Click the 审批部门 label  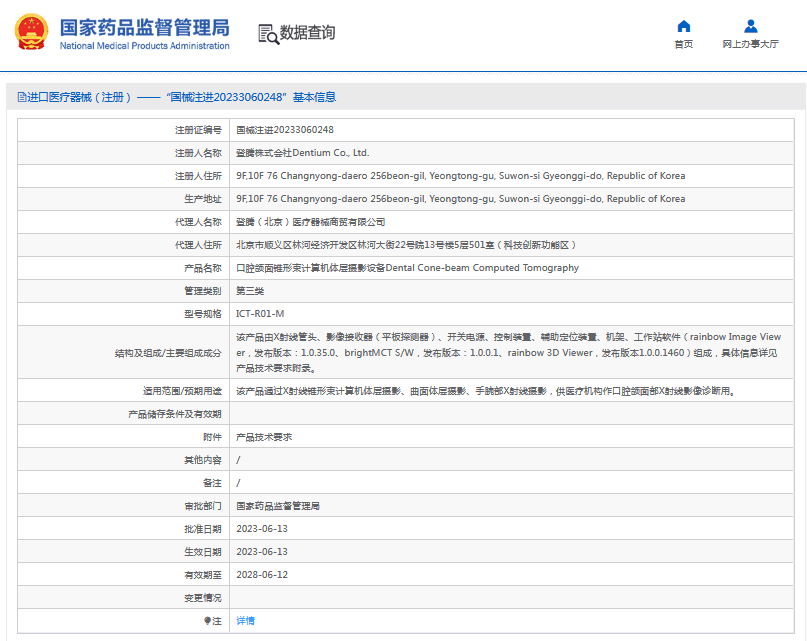[203, 506]
